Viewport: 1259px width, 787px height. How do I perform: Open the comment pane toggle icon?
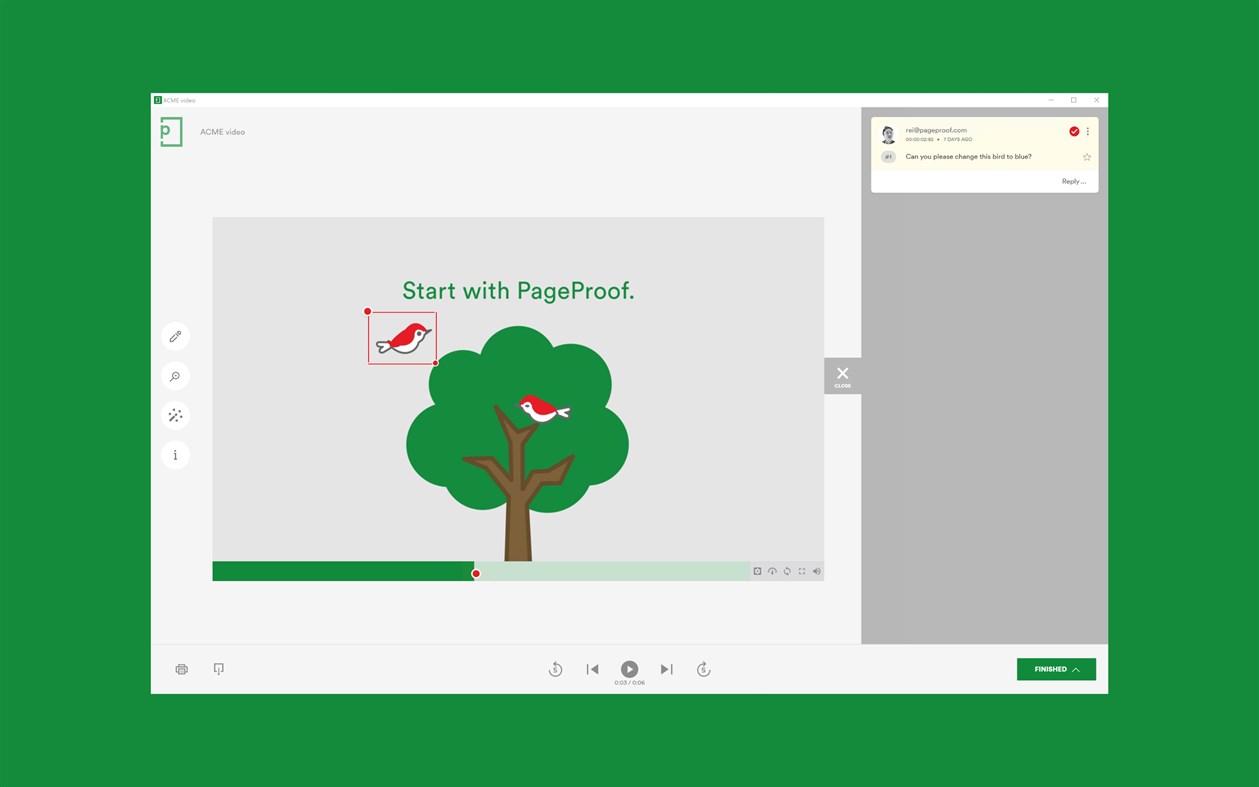coord(218,669)
